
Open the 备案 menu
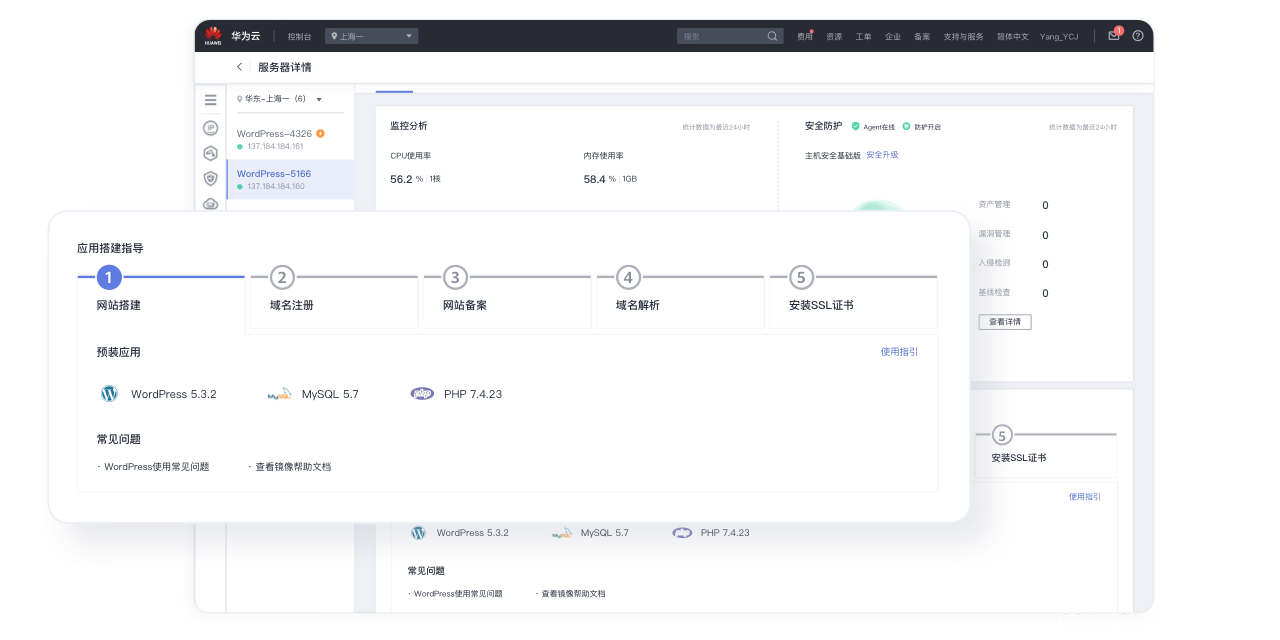pos(922,36)
